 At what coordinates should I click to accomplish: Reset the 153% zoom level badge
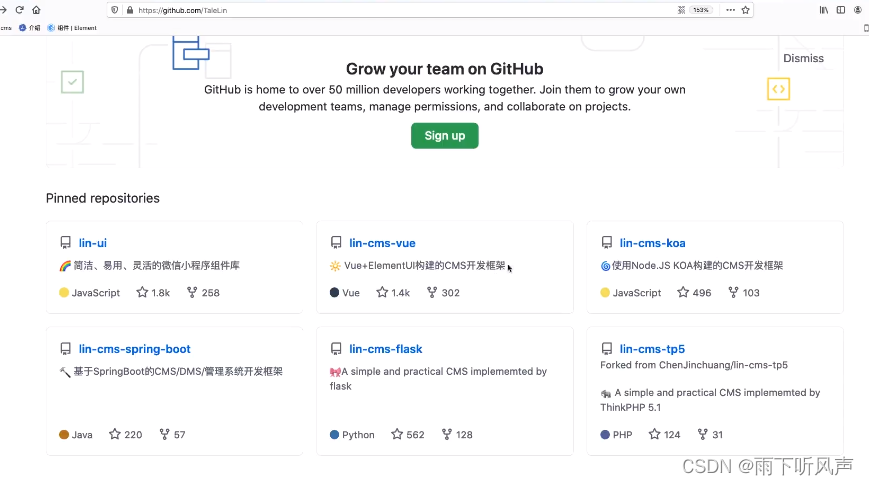701,10
